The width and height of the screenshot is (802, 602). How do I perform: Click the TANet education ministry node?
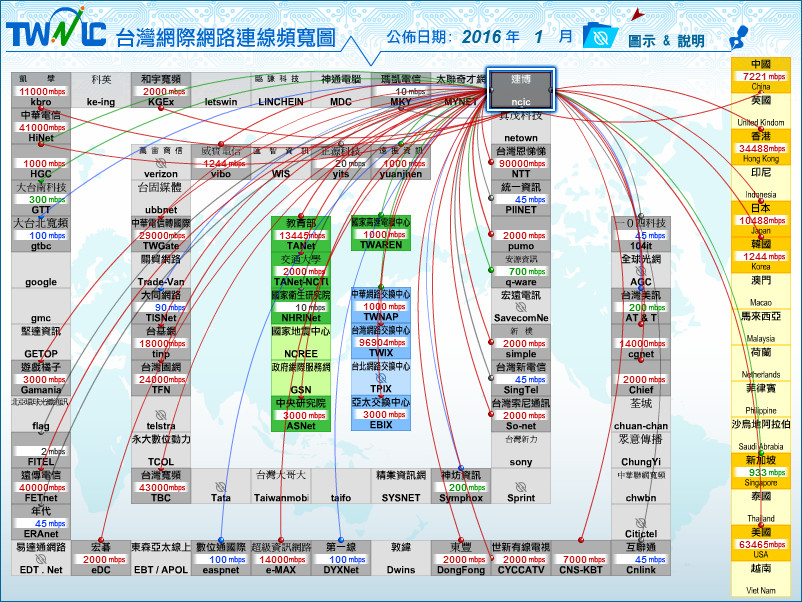click(x=301, y=234)
